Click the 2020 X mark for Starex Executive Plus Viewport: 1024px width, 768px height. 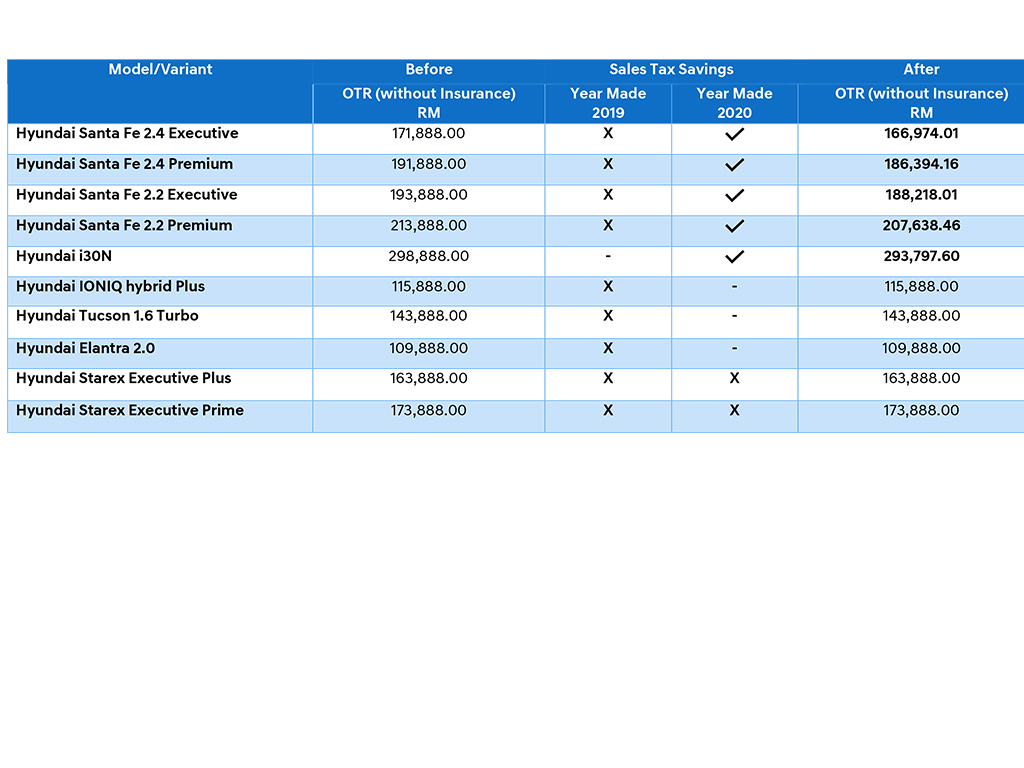pos(734,378)
